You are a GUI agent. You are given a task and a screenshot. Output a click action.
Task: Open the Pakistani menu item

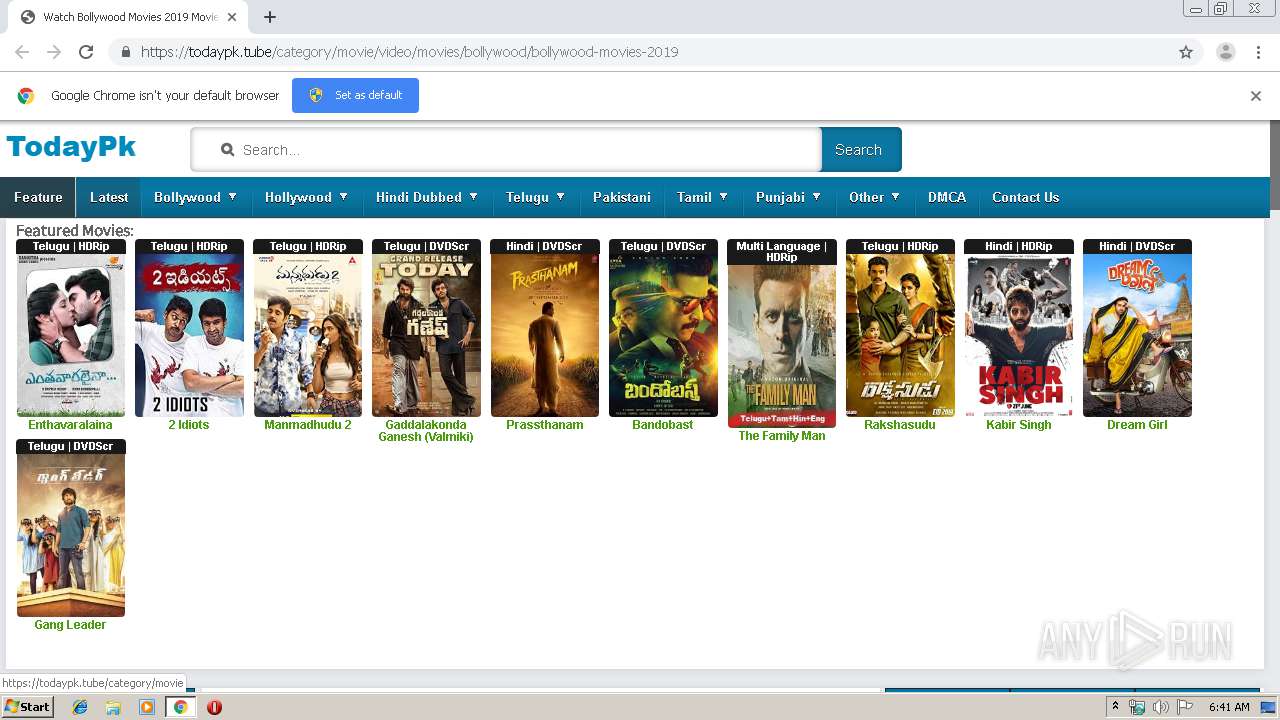click(x=622, y=197)
